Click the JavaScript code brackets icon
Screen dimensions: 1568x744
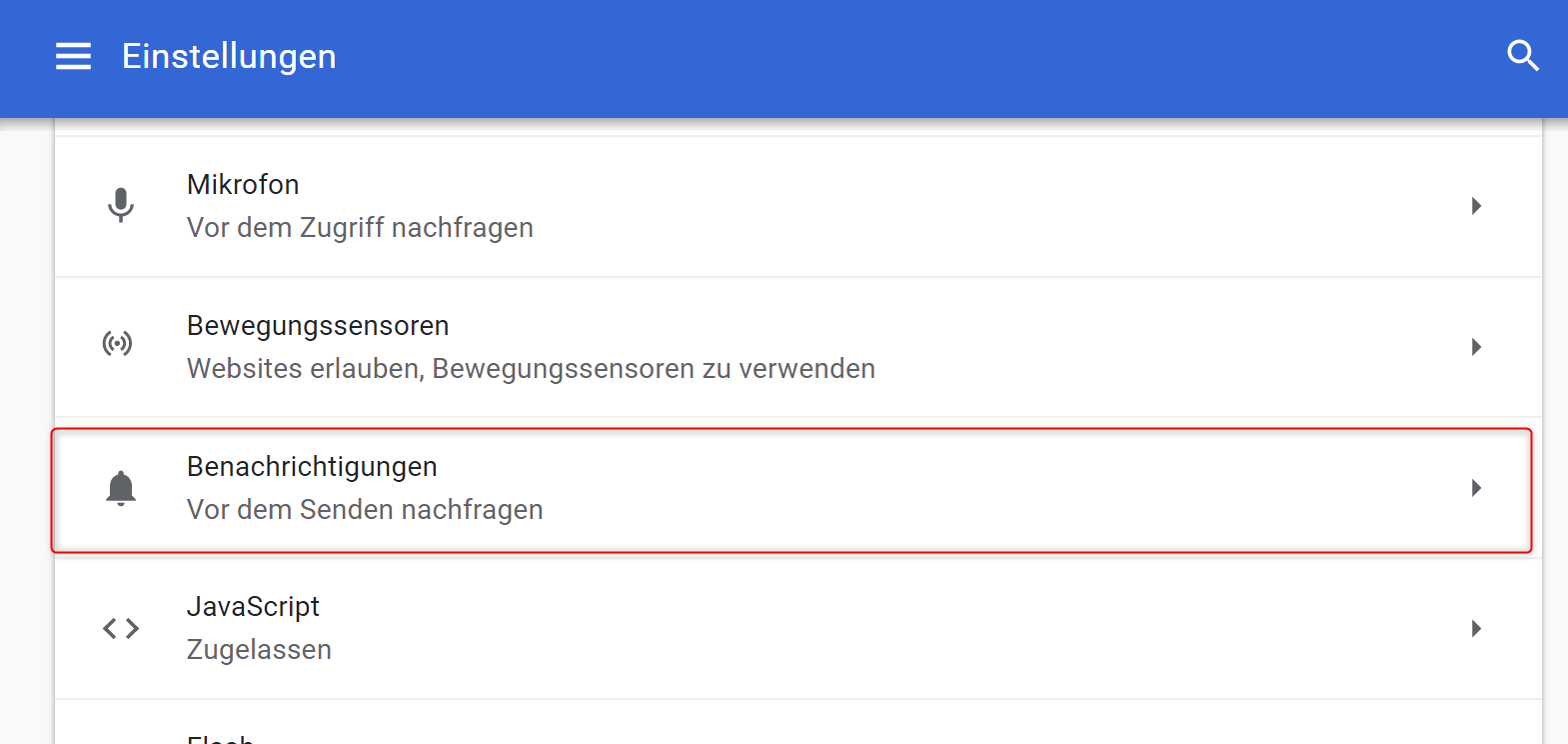tap(121, 628)
